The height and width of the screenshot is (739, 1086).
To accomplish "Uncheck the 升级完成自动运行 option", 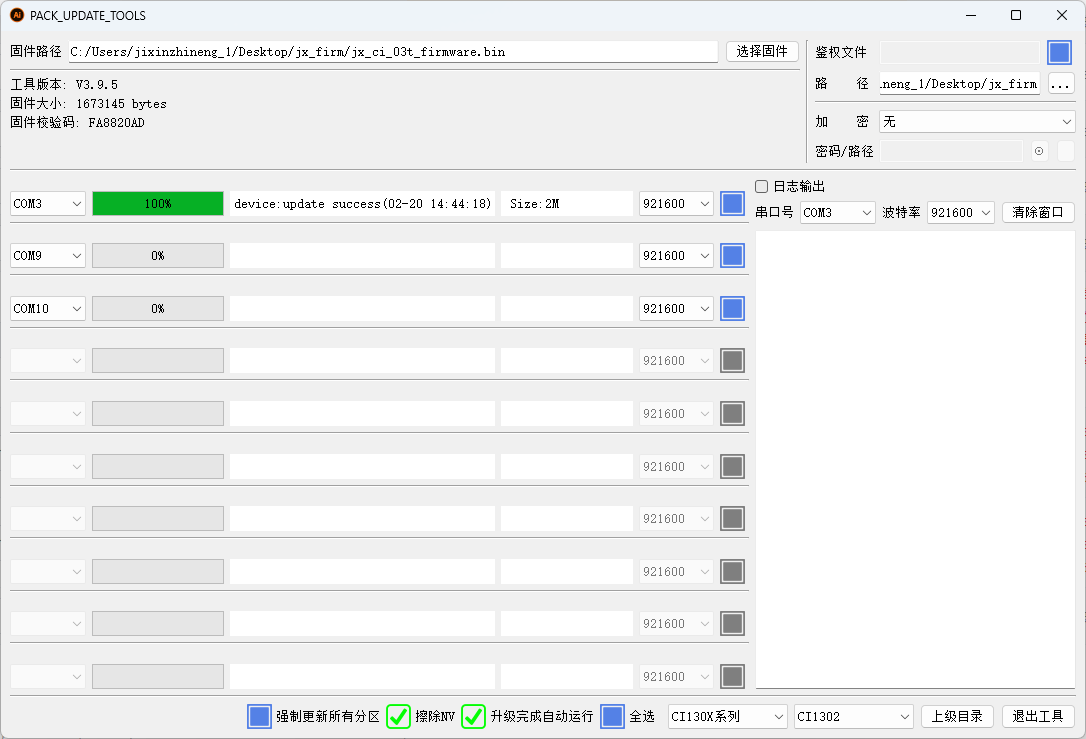I will click(x=473, y=716).
